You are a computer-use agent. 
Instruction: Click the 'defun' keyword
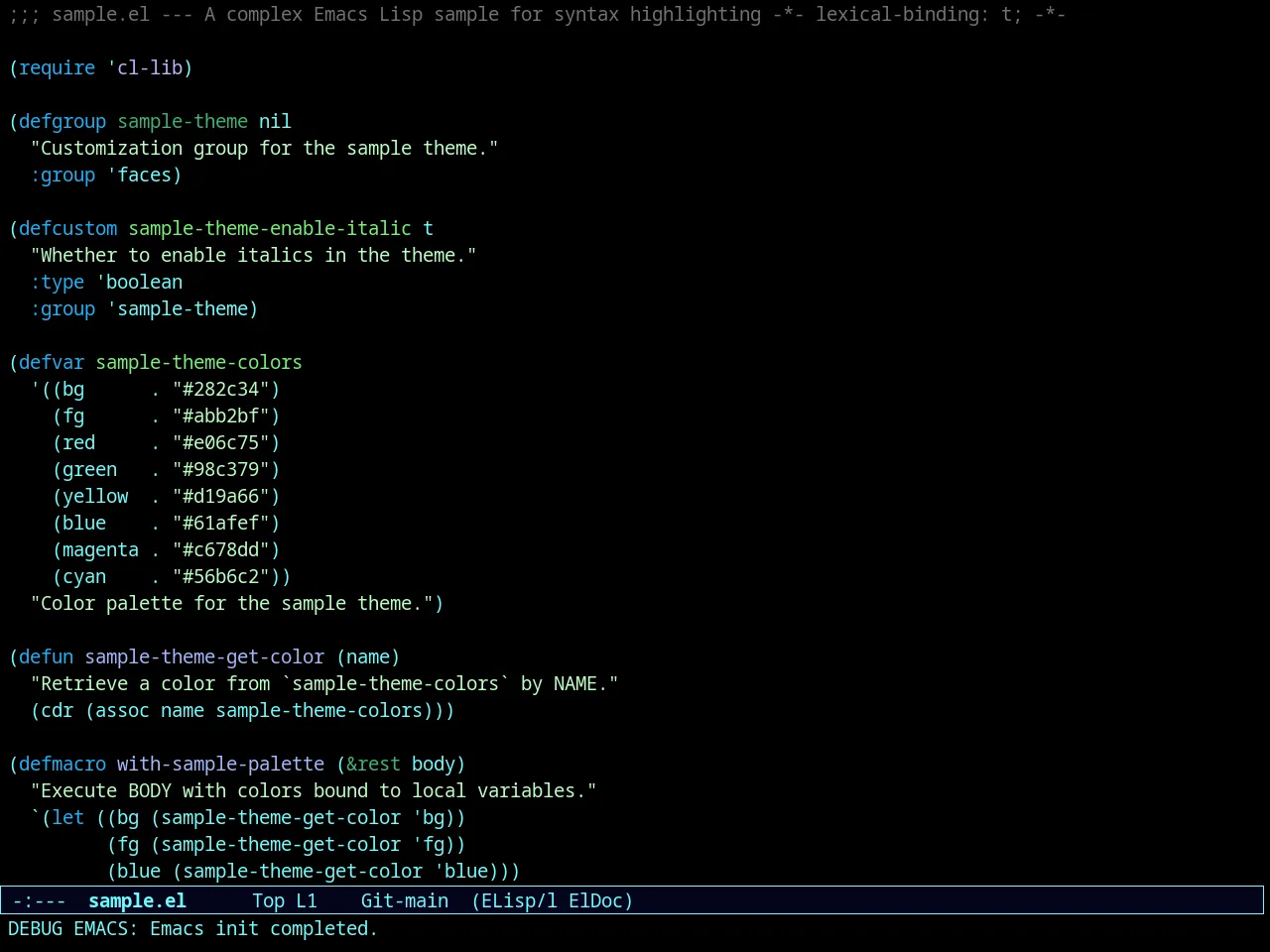click(x=47, y=656)
